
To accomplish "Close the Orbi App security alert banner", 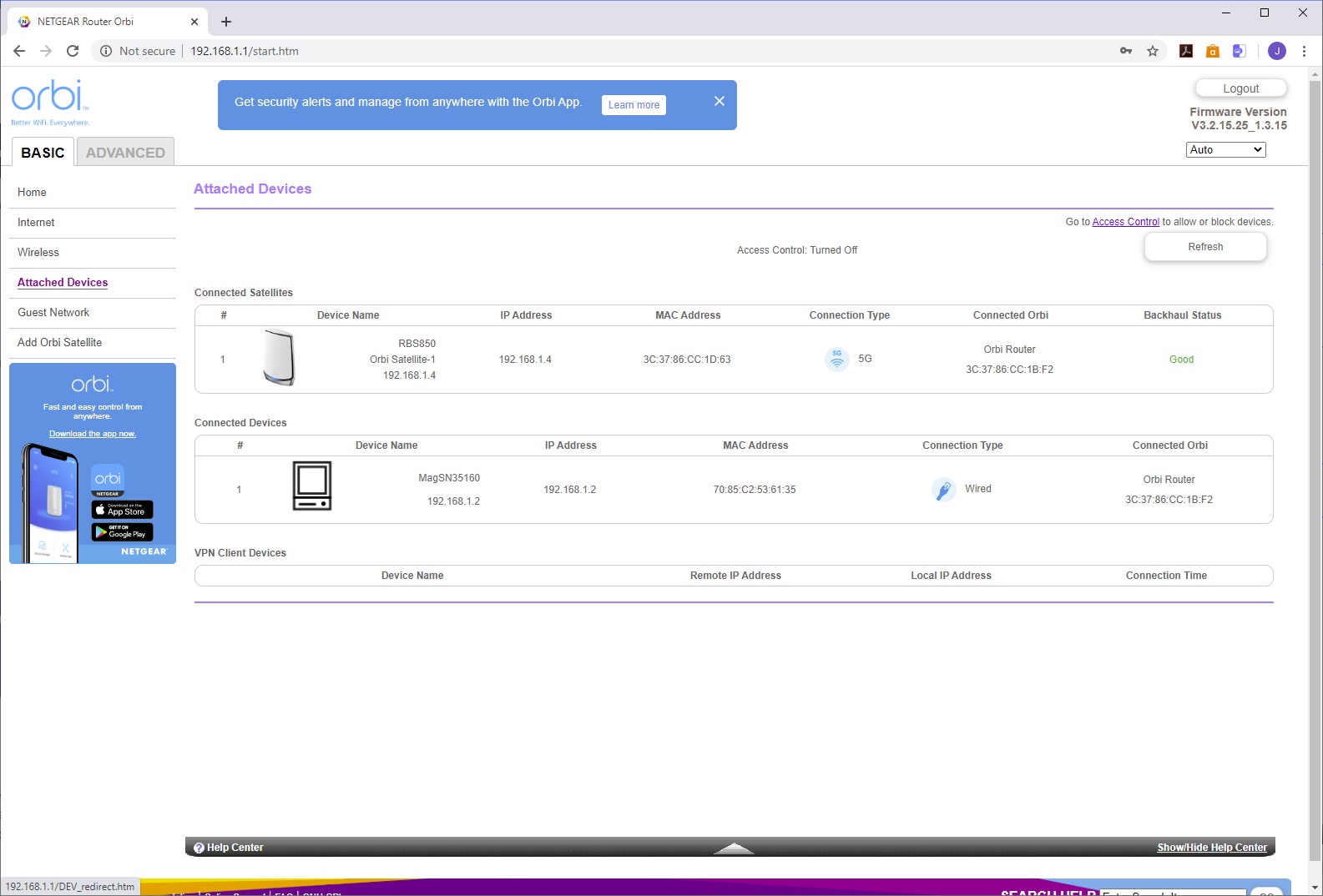I will 720,101.
